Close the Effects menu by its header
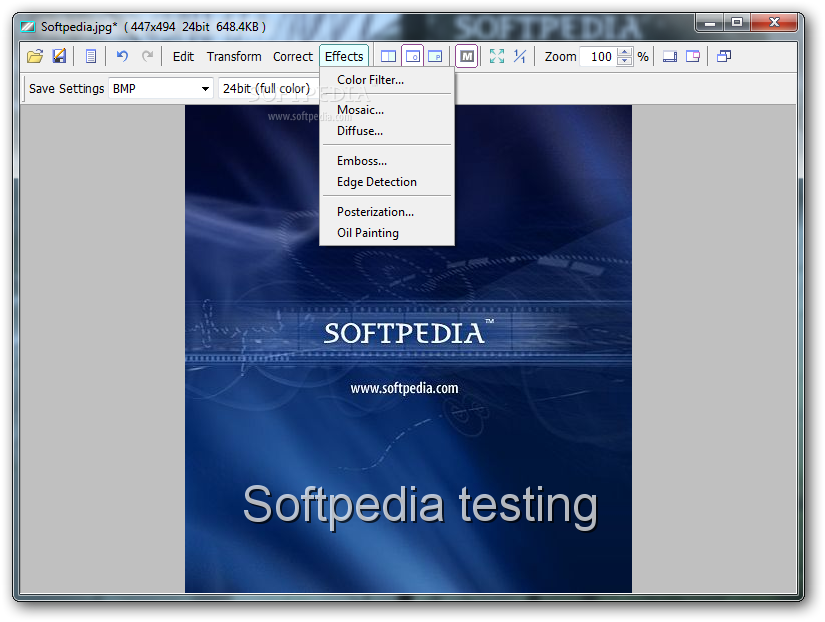This screenshot has width=825, height=622. (x=344, y=56)
